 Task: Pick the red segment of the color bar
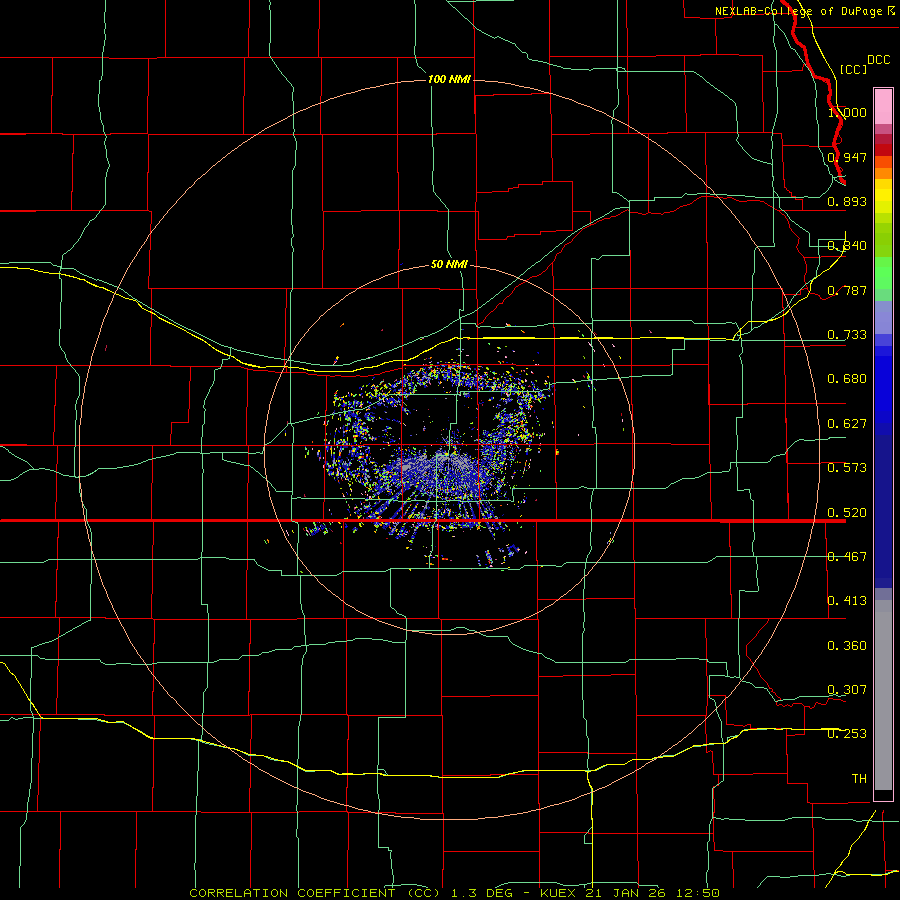point(883,150)
